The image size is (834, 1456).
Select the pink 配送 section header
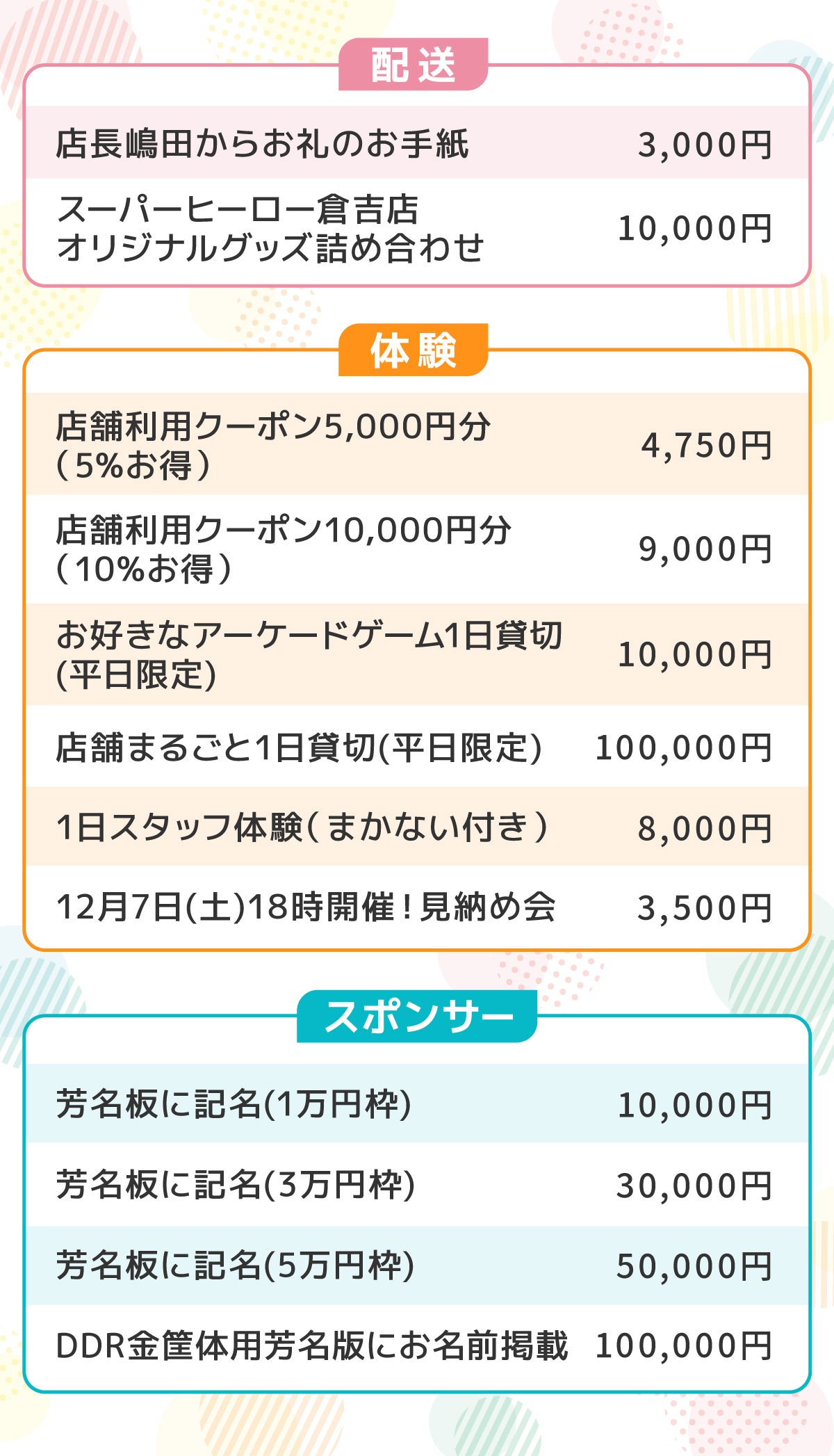(413, 65)
